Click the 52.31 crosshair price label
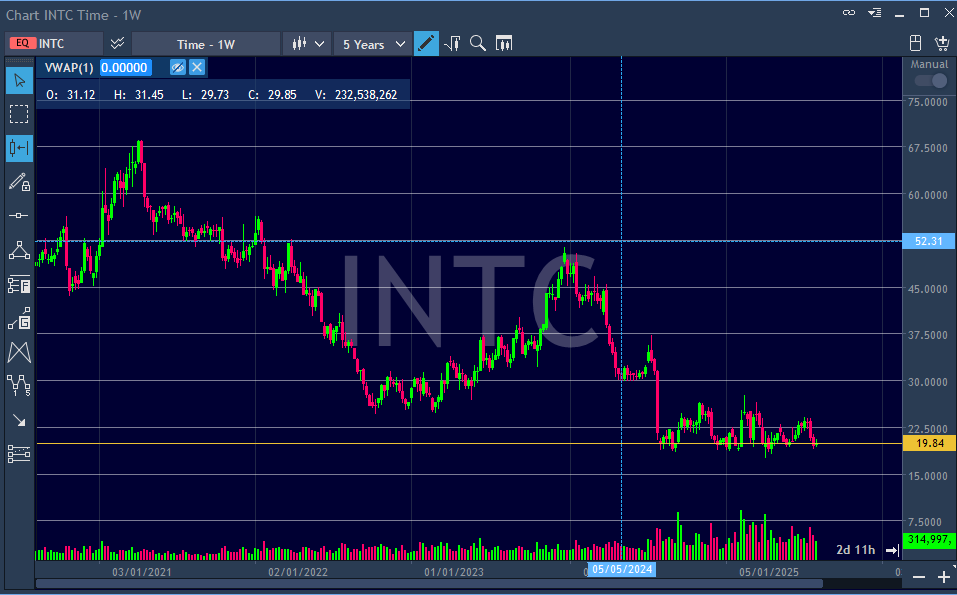The width and height of the screenshot is (957, 595). (928, 241)
